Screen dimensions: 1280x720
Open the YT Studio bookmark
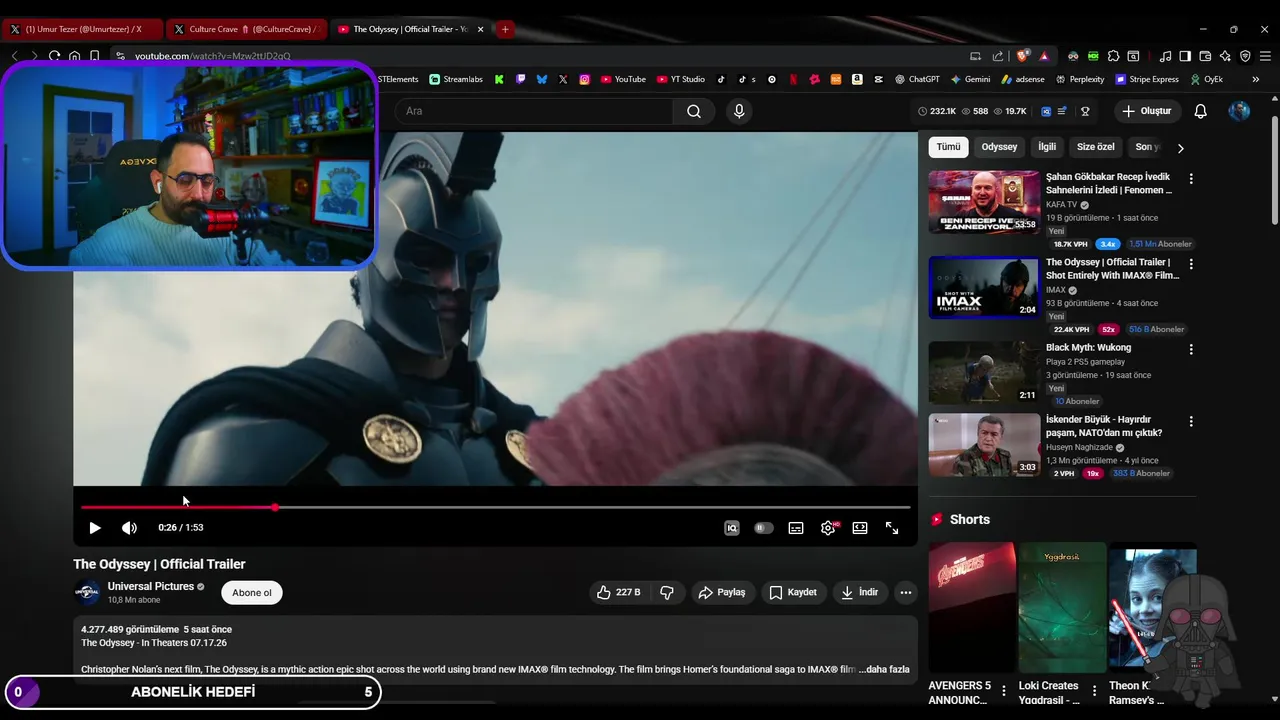(x=681, y=79)
